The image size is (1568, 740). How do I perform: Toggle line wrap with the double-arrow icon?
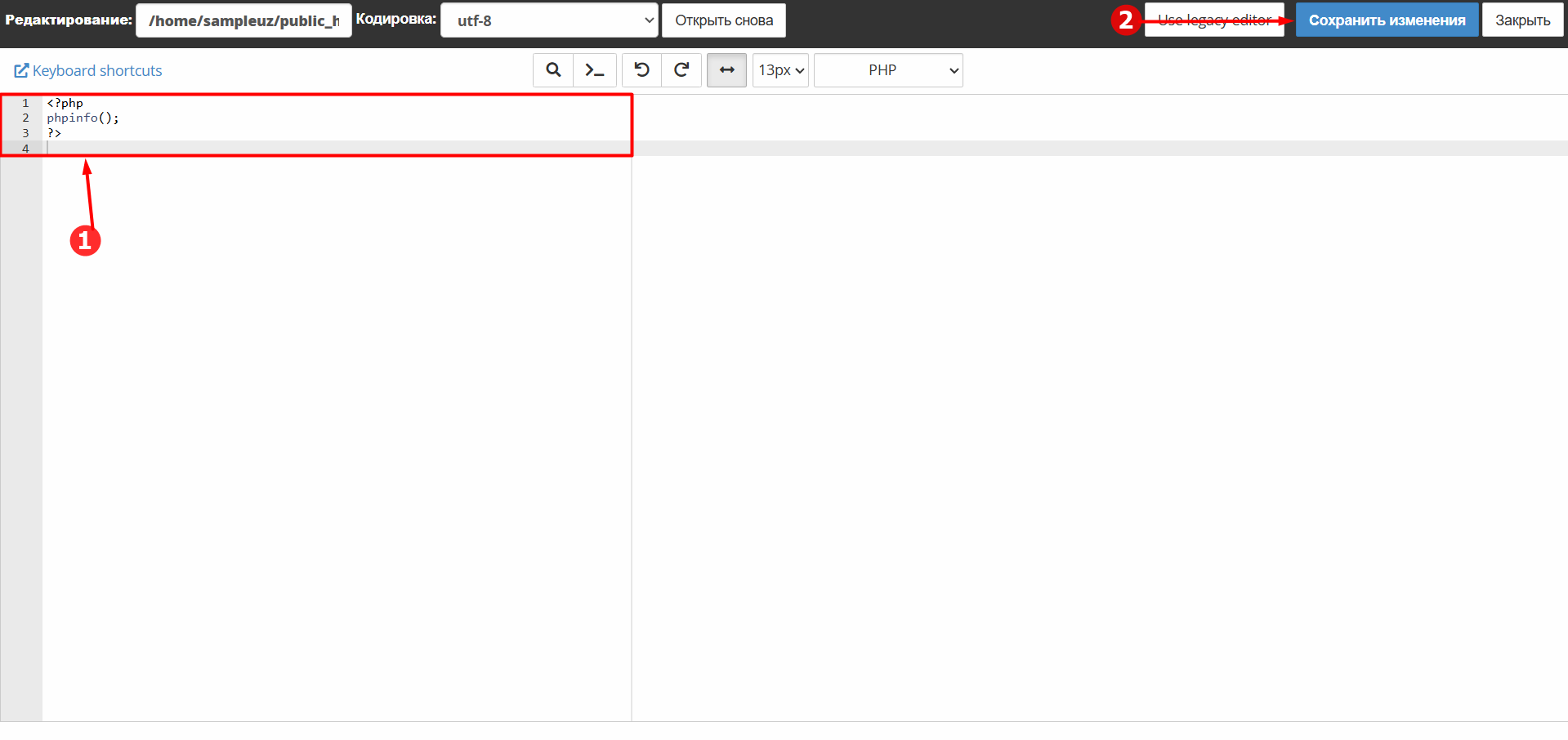click(x=726, y=70)
